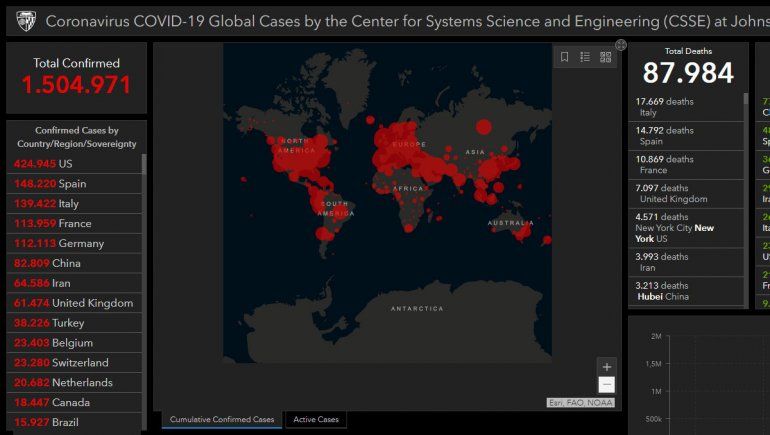Open the map bookmarks icon

pos(564,57)
